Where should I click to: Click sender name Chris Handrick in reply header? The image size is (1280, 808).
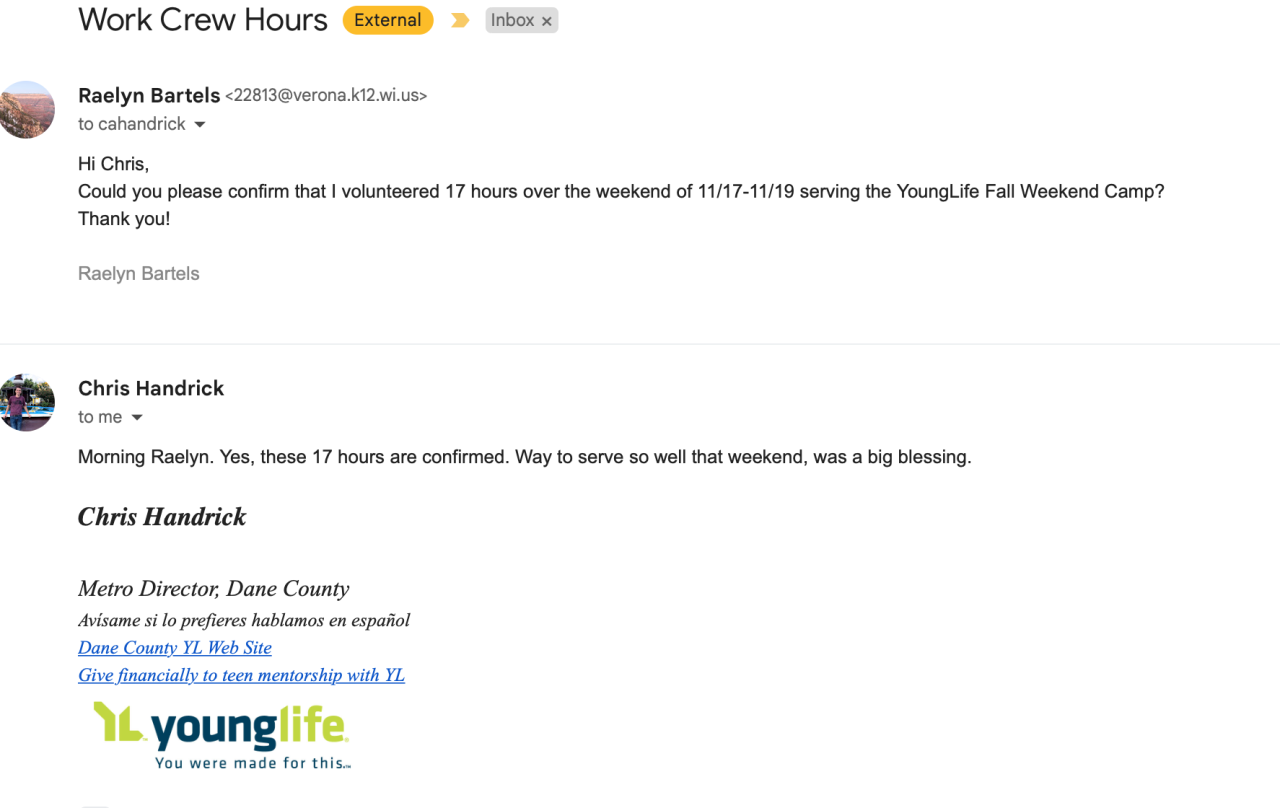pos(151,388)
